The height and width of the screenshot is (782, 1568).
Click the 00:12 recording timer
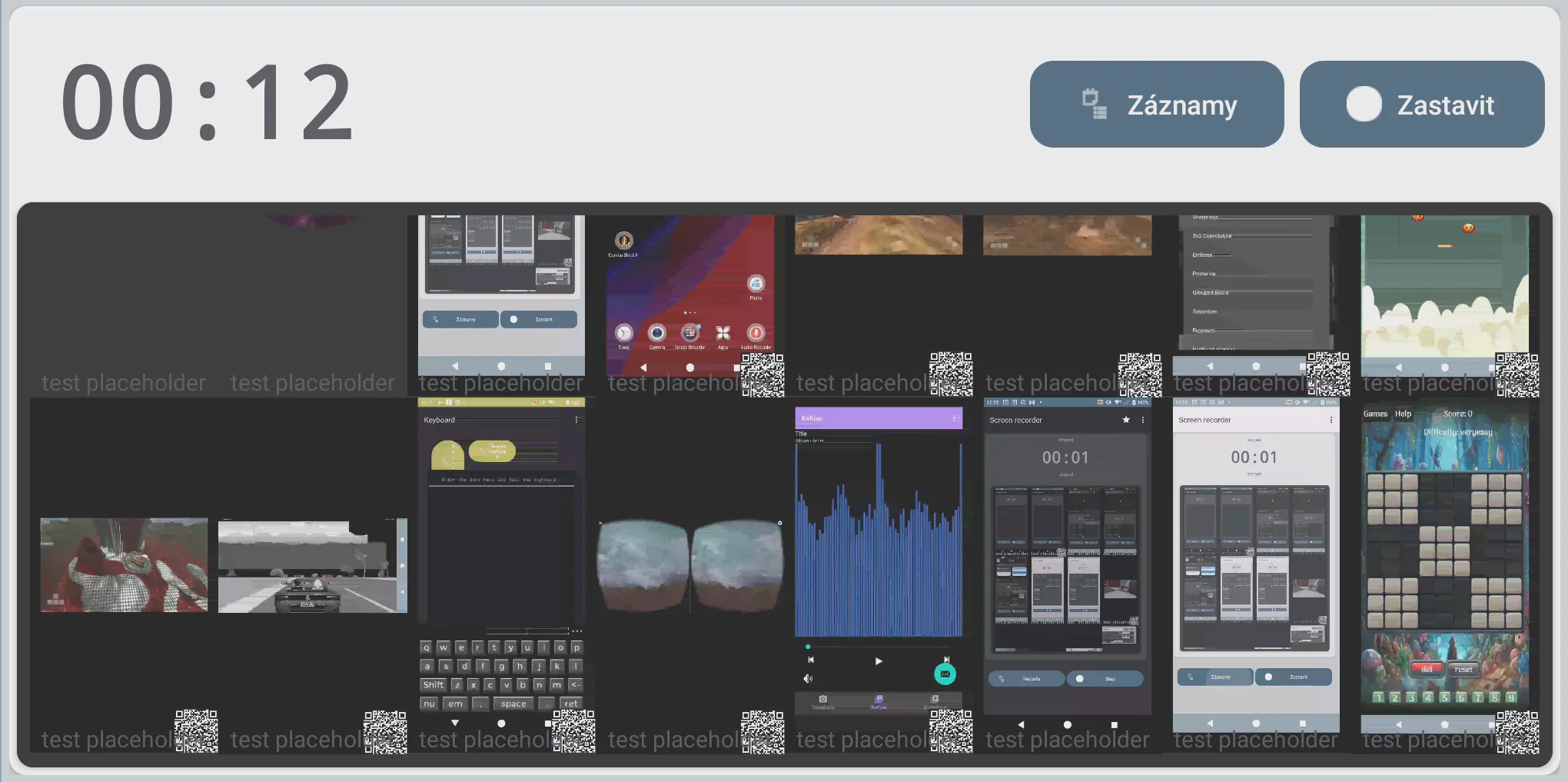click(208, 102)
